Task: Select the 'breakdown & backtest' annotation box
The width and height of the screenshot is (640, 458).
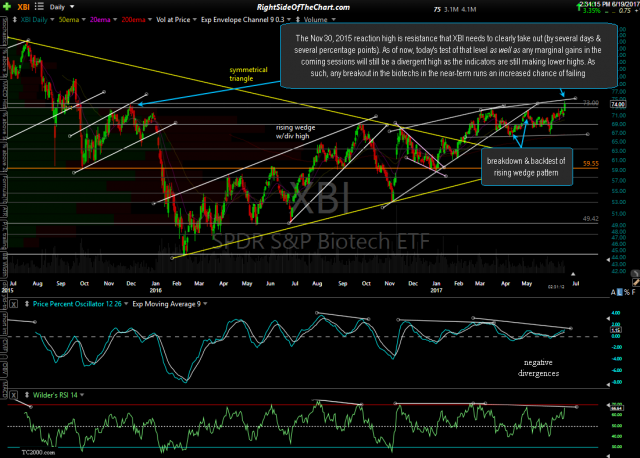Action: (528, 166)
